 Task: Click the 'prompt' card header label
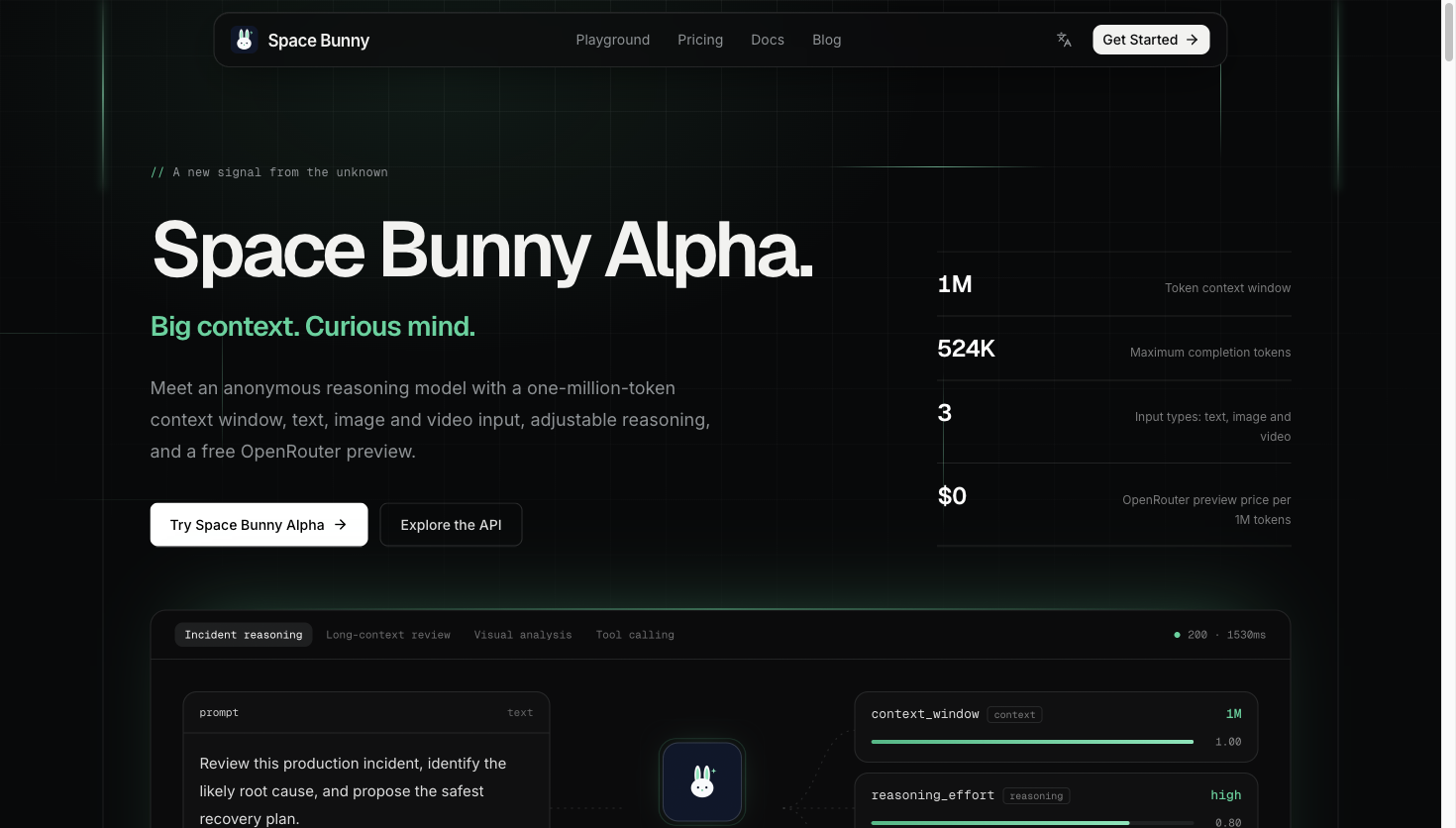219,713
